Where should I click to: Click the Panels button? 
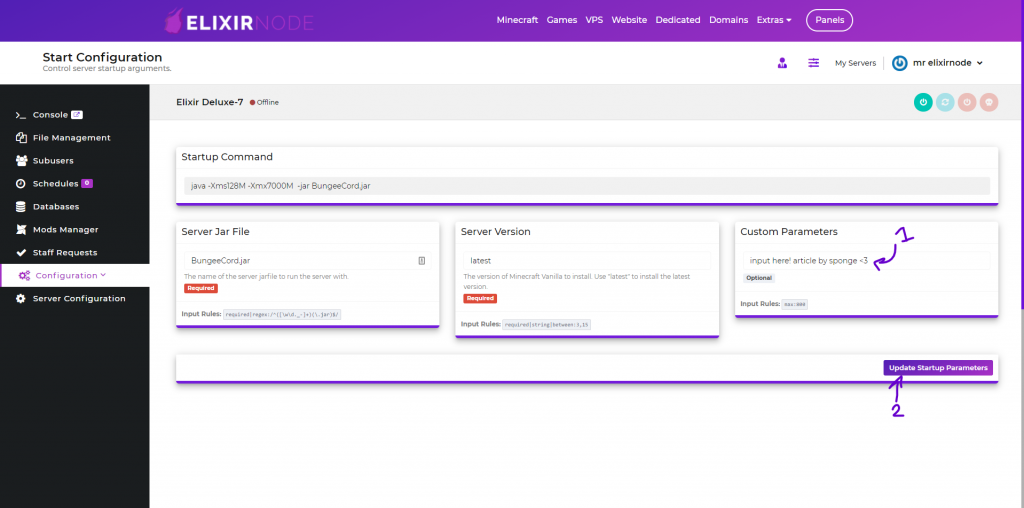829,20
